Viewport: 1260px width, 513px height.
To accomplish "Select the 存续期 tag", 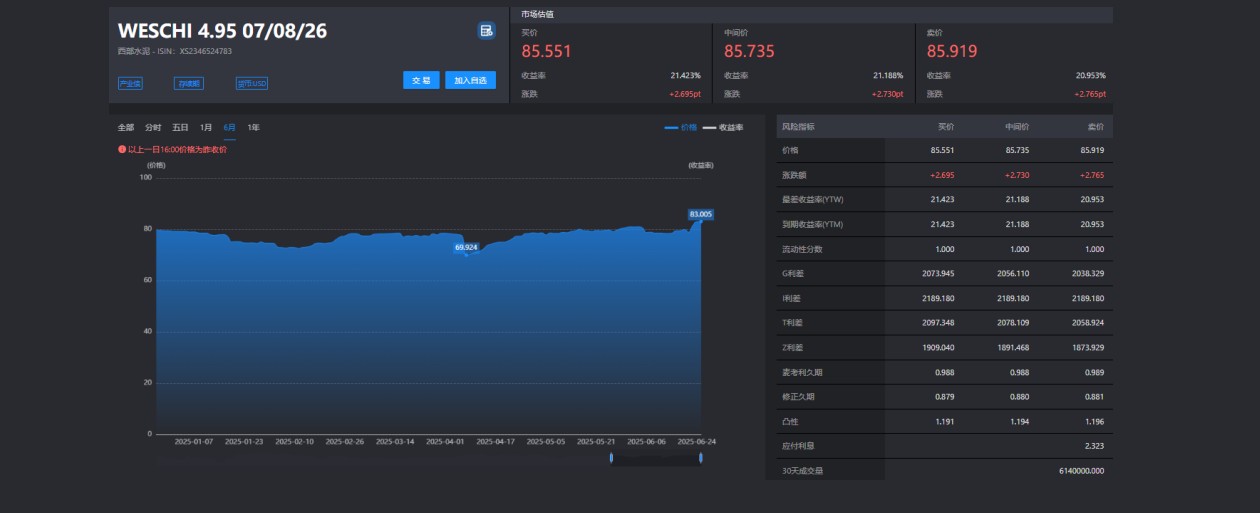I will pyautogui.click(x=189, y=84).
